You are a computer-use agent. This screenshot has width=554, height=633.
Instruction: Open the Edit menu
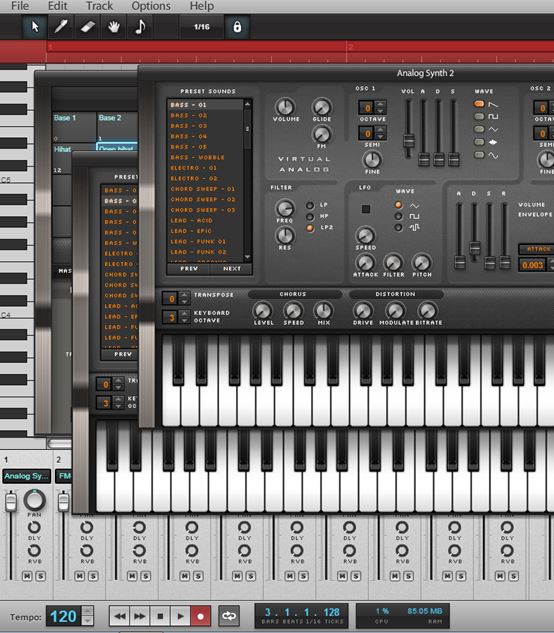(57, 6)
